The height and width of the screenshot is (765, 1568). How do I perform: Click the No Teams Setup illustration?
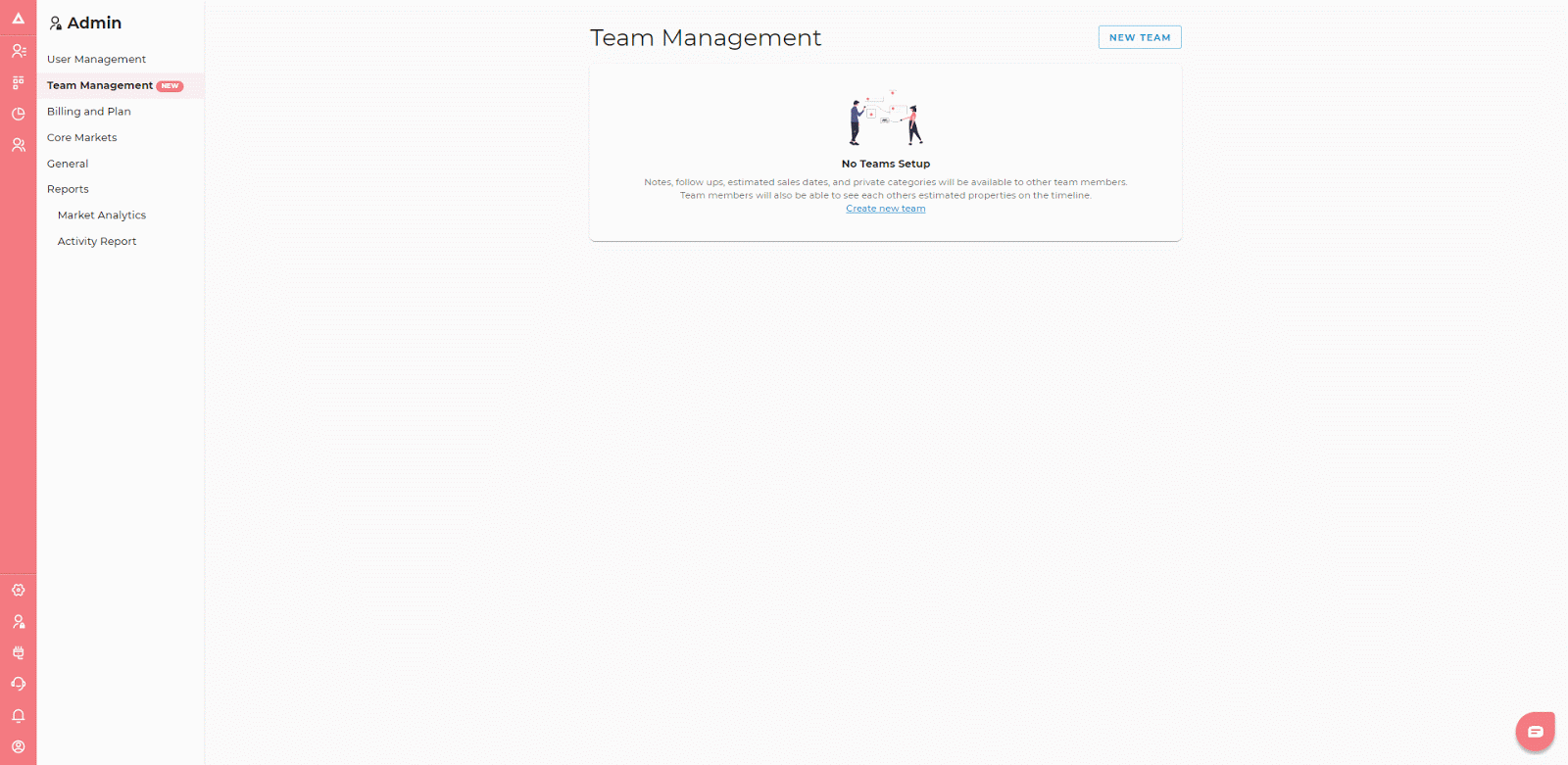coord(886,118)
